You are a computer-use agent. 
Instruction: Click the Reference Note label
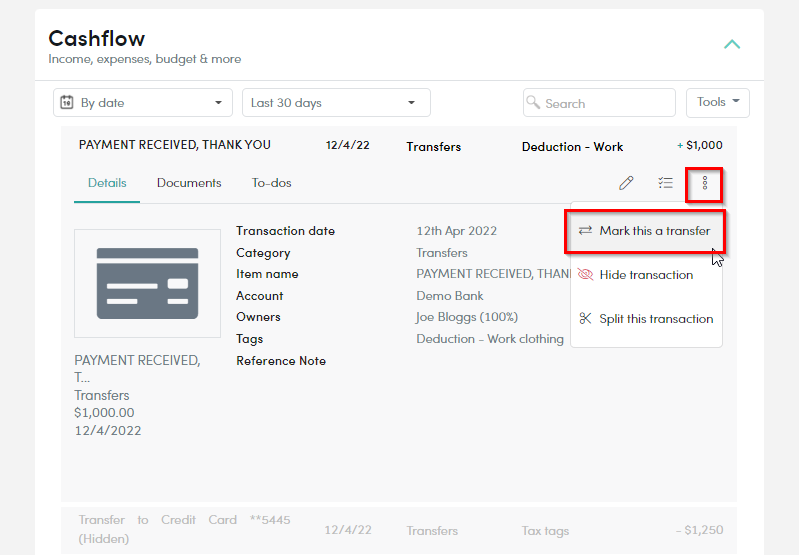281,361
